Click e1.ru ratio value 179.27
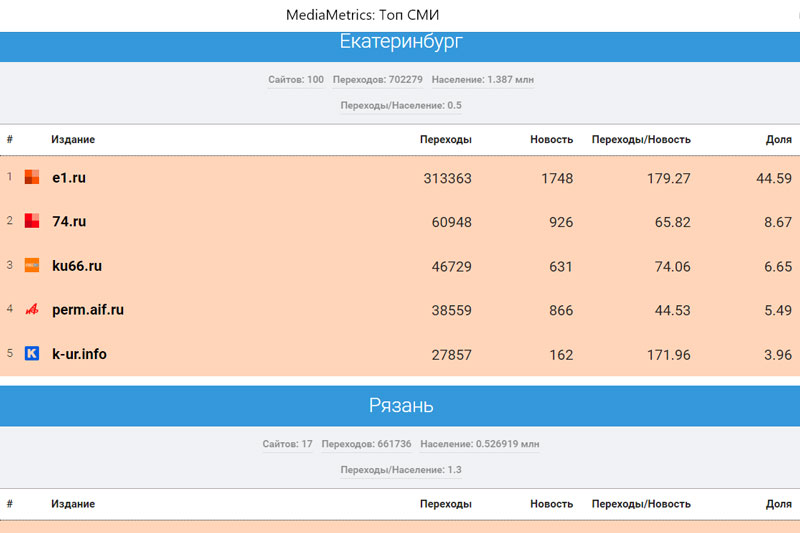 tap(669, 179)
